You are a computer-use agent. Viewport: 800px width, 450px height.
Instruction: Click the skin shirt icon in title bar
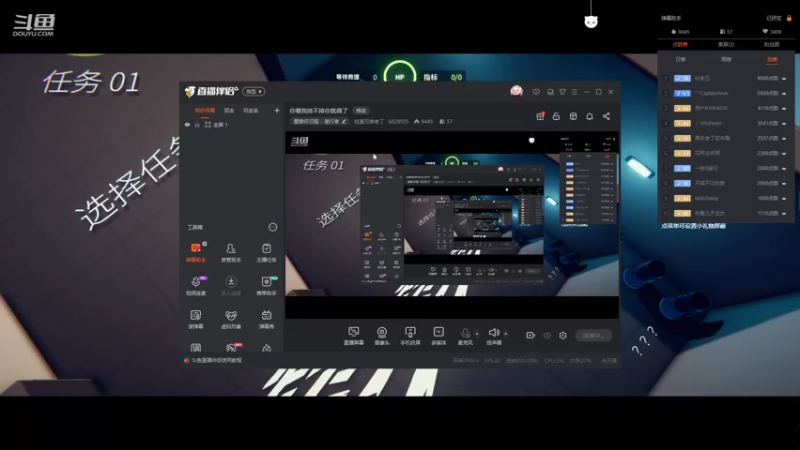point(562,92)
